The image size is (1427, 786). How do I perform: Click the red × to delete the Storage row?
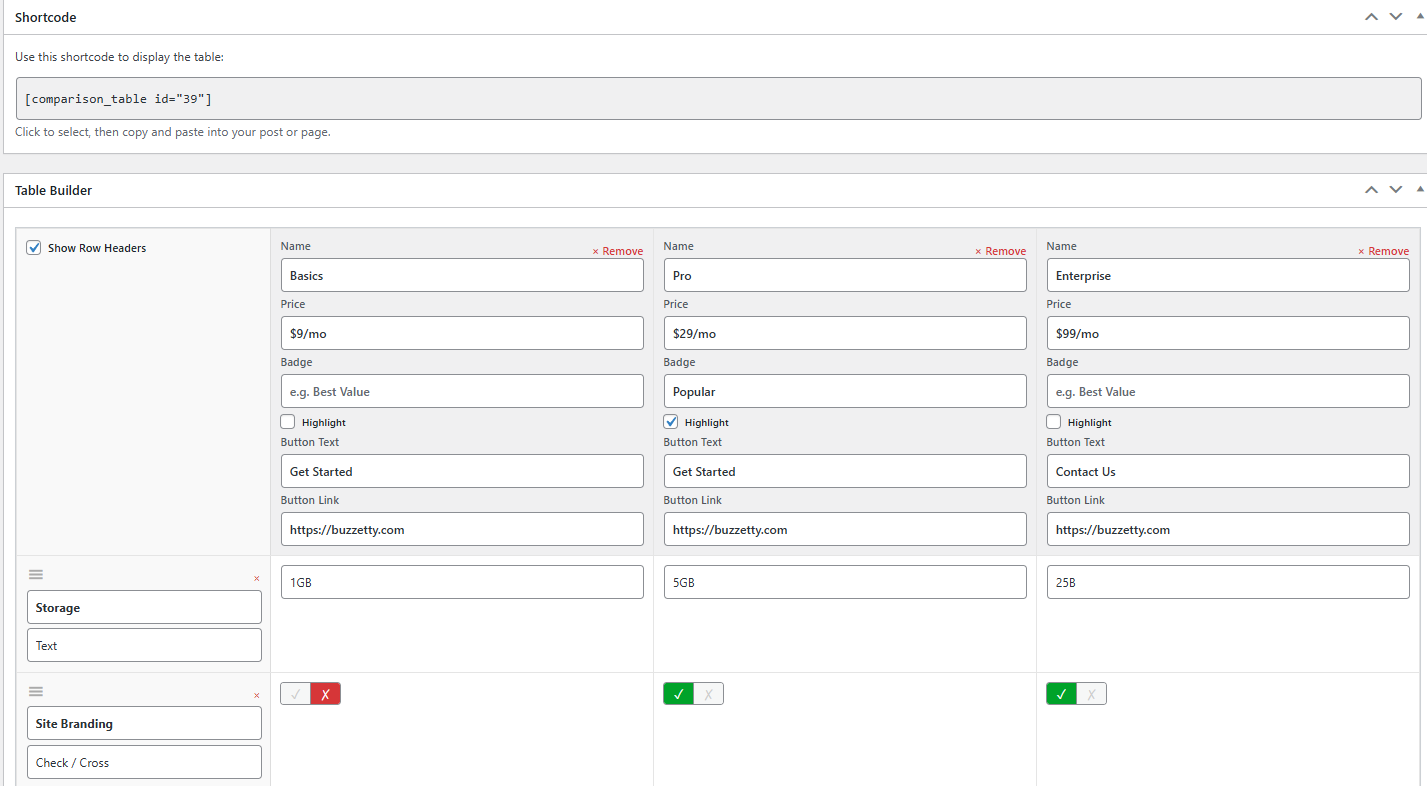tap(256, 576)
